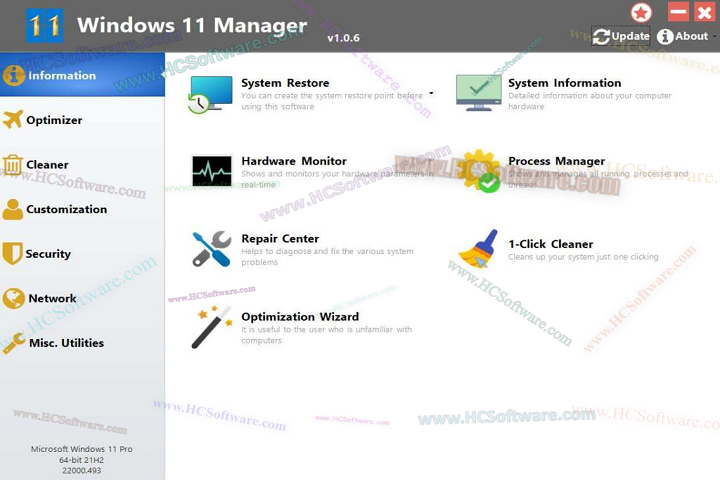720x480 pixels.
Task: Click 'Detailed information about your computer' description
Action: (590, 101)
